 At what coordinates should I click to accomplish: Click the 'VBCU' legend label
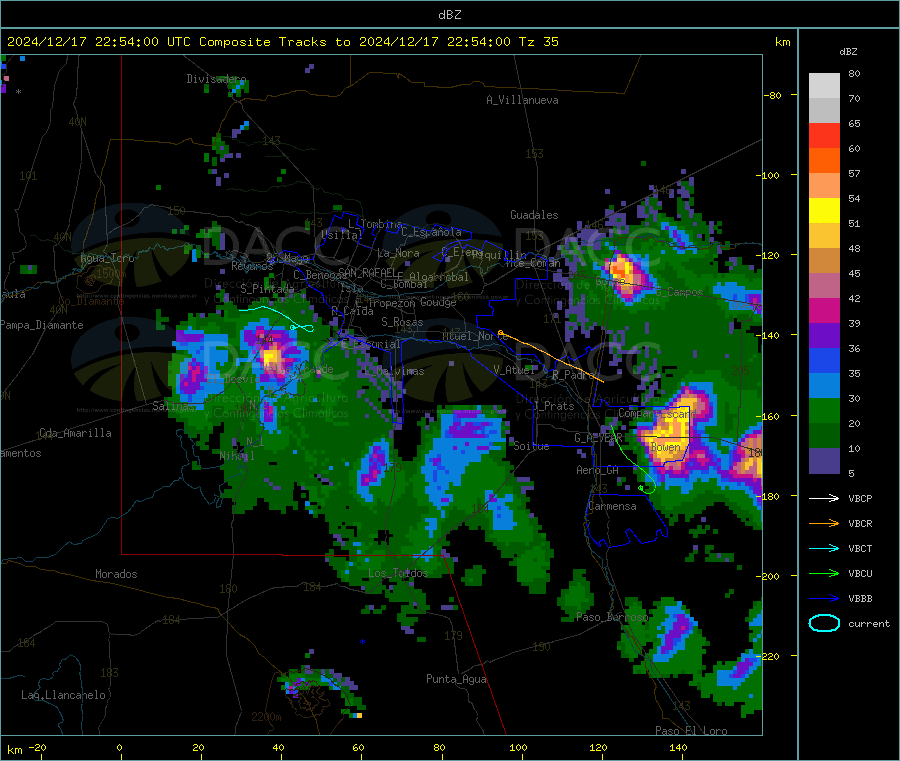(860, 574)
